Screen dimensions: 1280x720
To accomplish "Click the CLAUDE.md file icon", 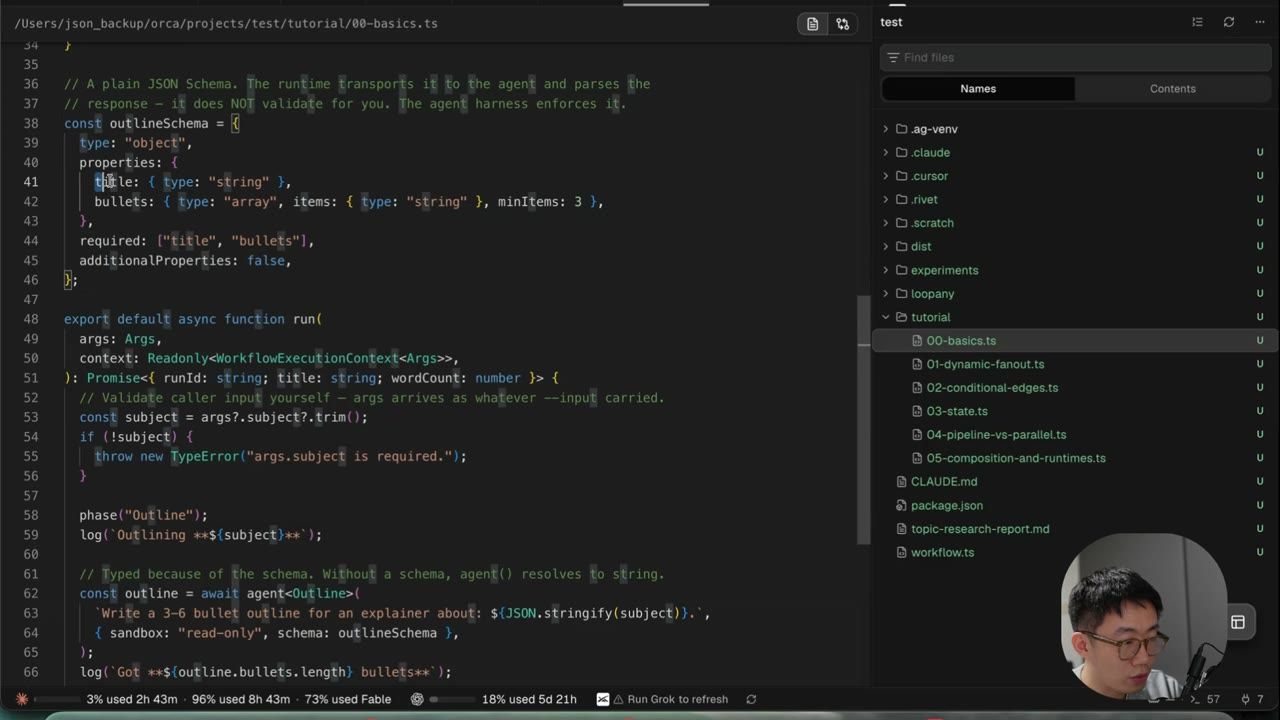I will [x=901, y=482].
